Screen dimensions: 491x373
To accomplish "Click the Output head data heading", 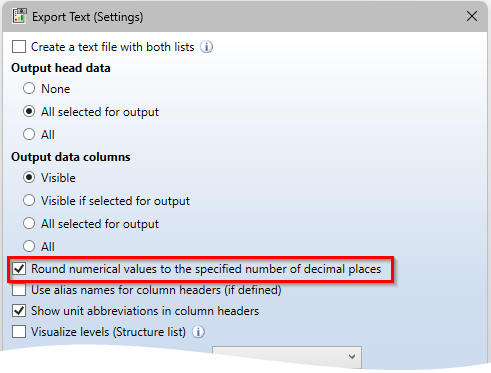I will (x=61, y=68).
